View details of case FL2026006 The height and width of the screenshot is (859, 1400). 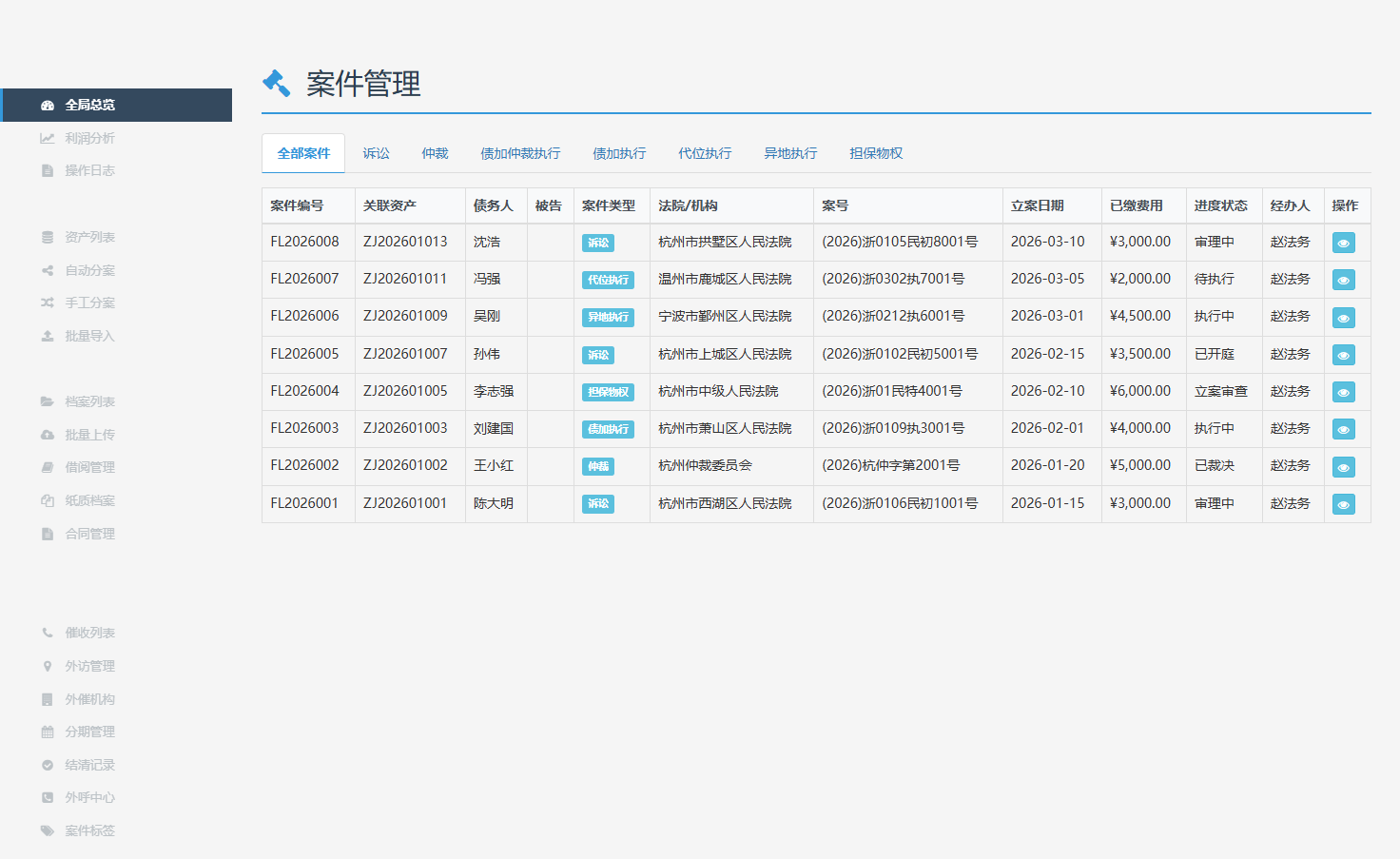[x=1344, y=317]
